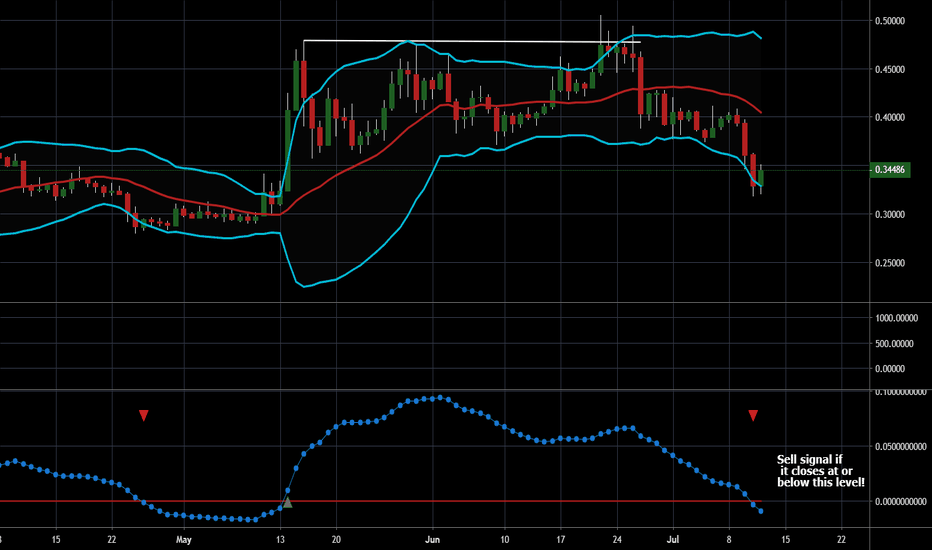Viewport: 932px width, 550px height.
Task: Select the 0.0500000000 oscillator scale label
Action: pos(900,447)
